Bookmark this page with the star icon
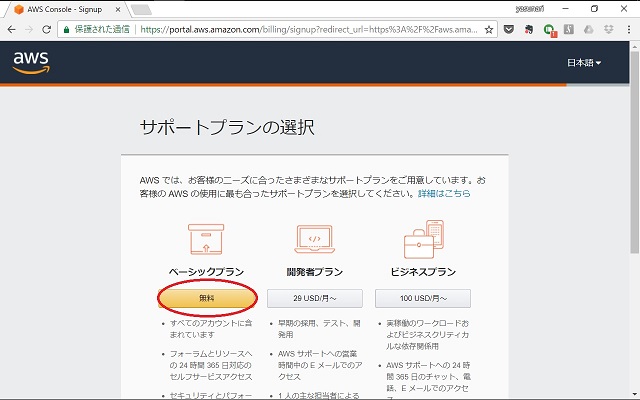This screenshot has width=640, height=400. coord(489,29)
